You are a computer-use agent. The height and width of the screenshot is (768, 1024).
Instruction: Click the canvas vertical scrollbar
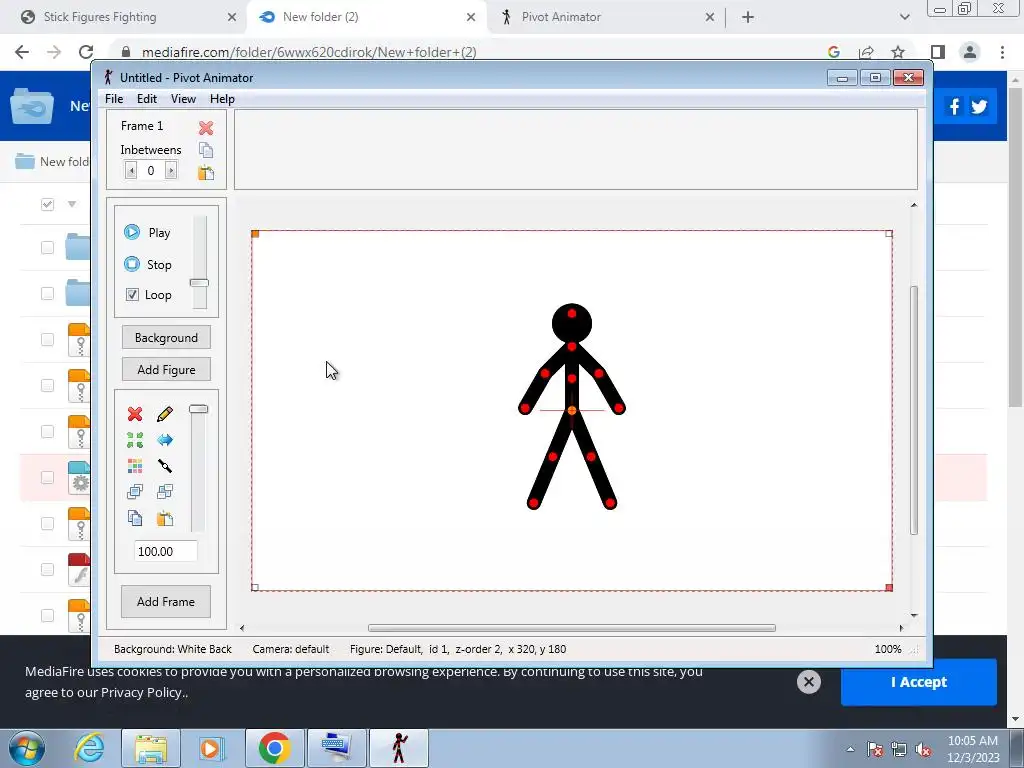(x=914, y=410)
